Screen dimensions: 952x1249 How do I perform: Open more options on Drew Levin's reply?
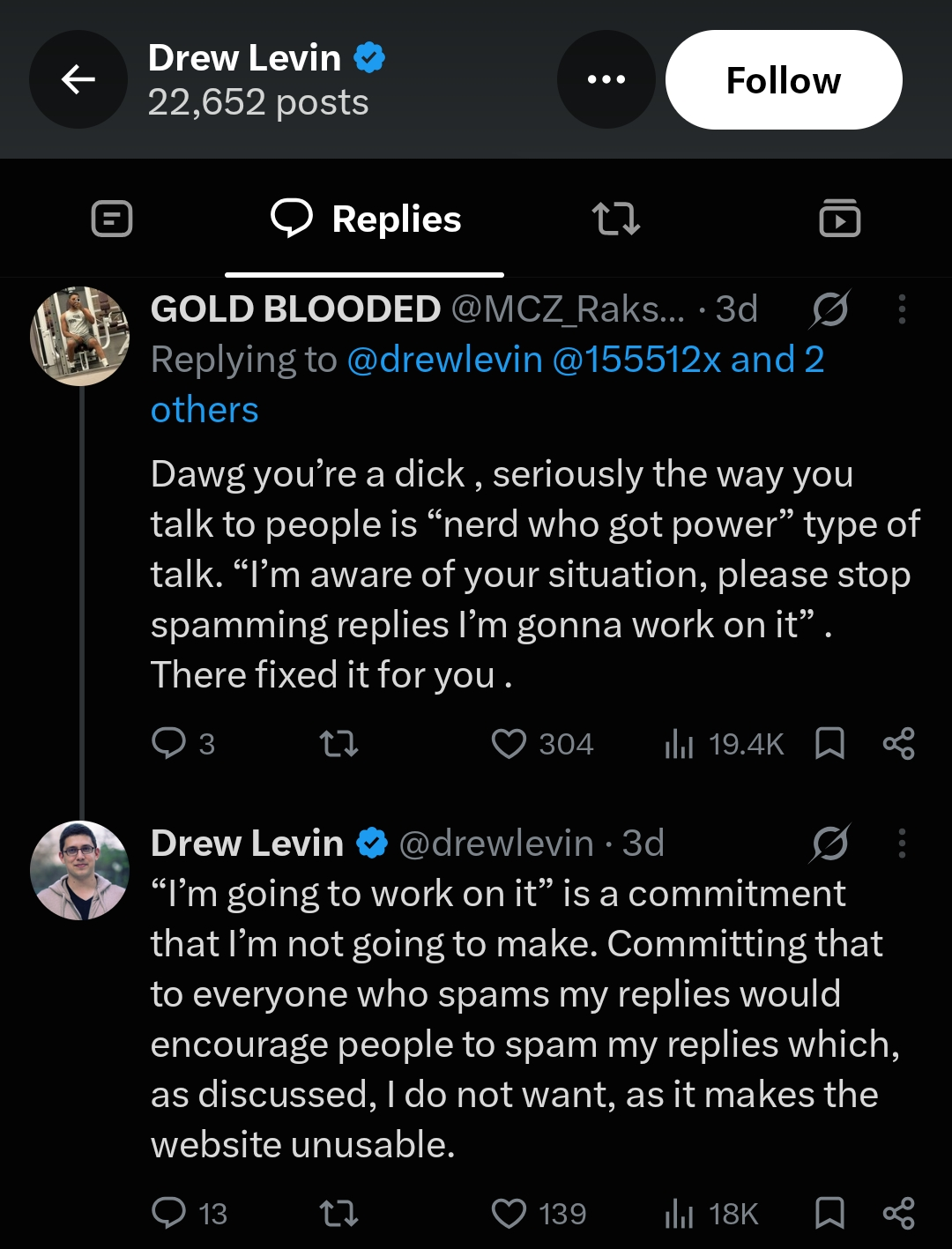902,844
